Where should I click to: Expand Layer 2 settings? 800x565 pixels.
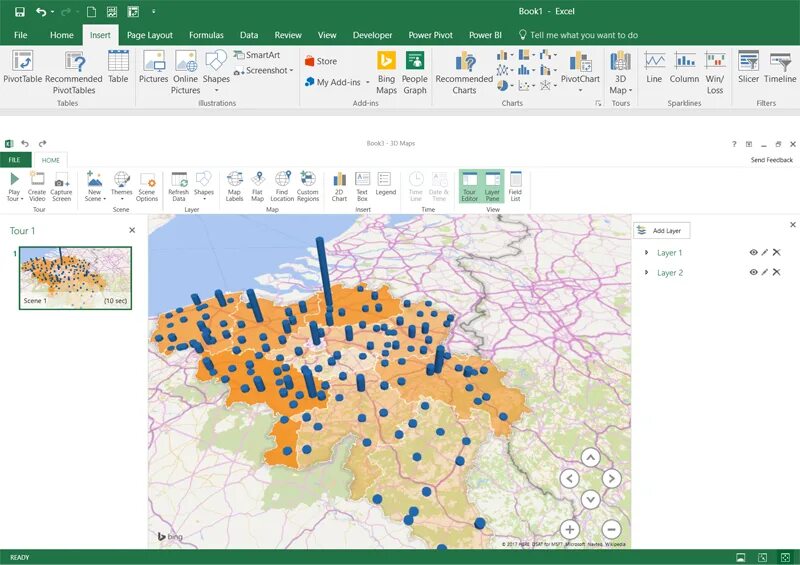[646, 273]
